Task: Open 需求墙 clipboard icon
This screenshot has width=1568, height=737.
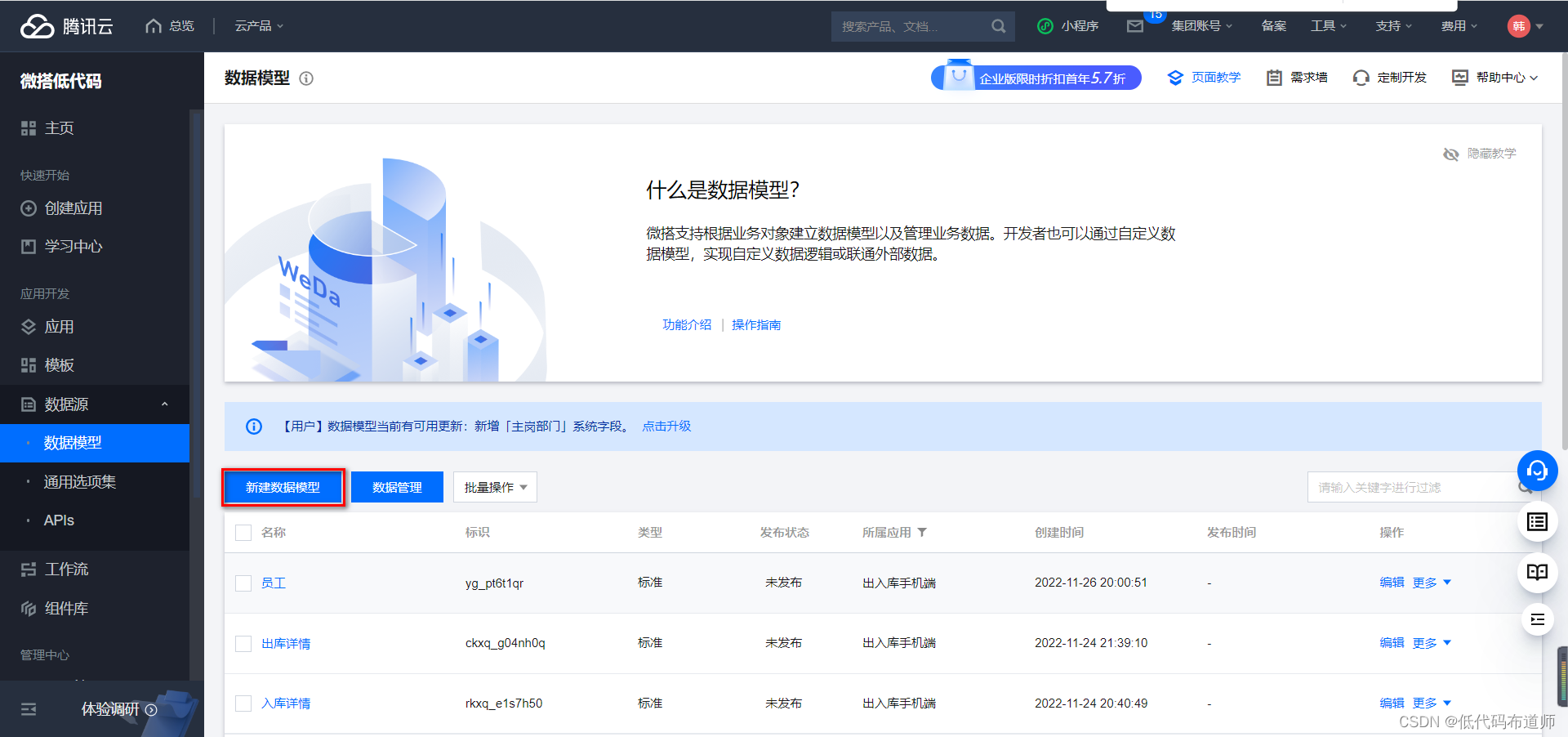Action: tap(1274, 78)
